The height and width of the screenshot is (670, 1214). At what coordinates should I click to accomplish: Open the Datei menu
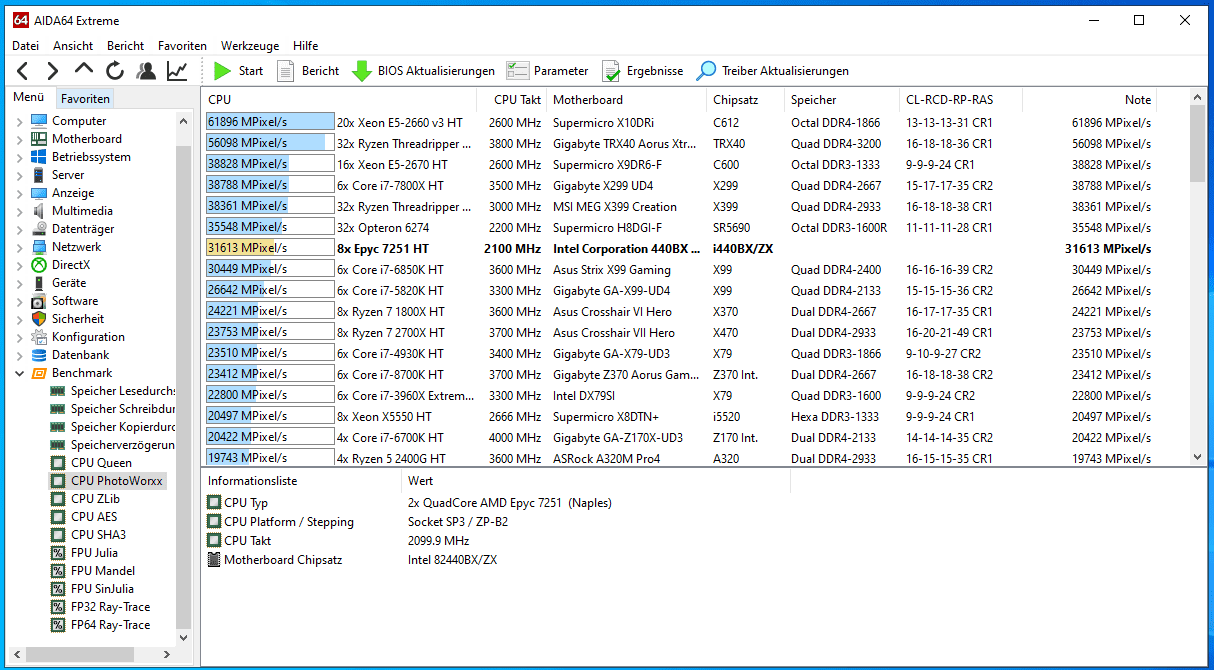(26, 45)
